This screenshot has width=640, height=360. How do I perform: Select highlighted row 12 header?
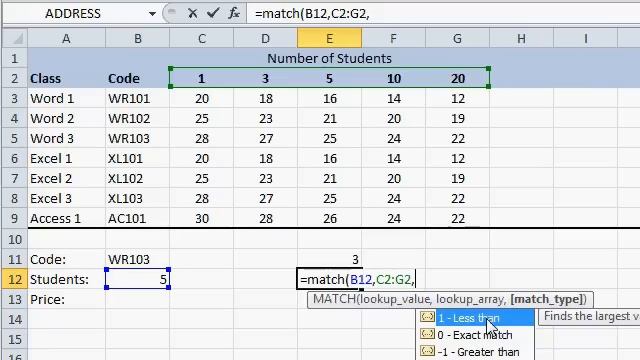pyautogui.click(x=15, y=279)
